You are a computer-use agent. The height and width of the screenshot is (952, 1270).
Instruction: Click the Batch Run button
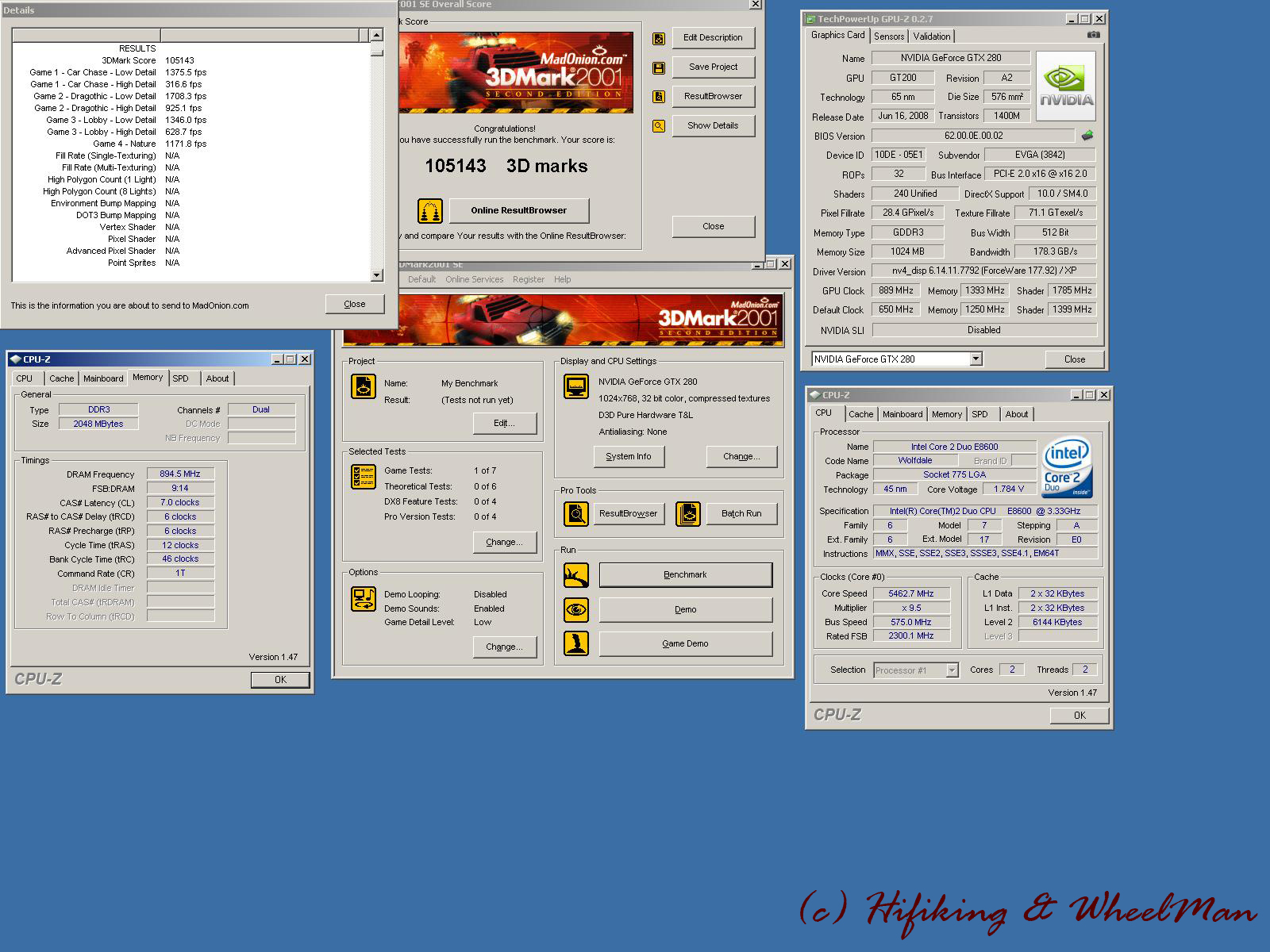(x=741, y=514)
